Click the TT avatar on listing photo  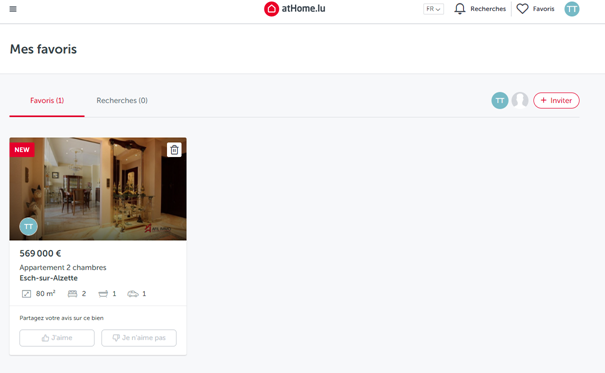29,226
